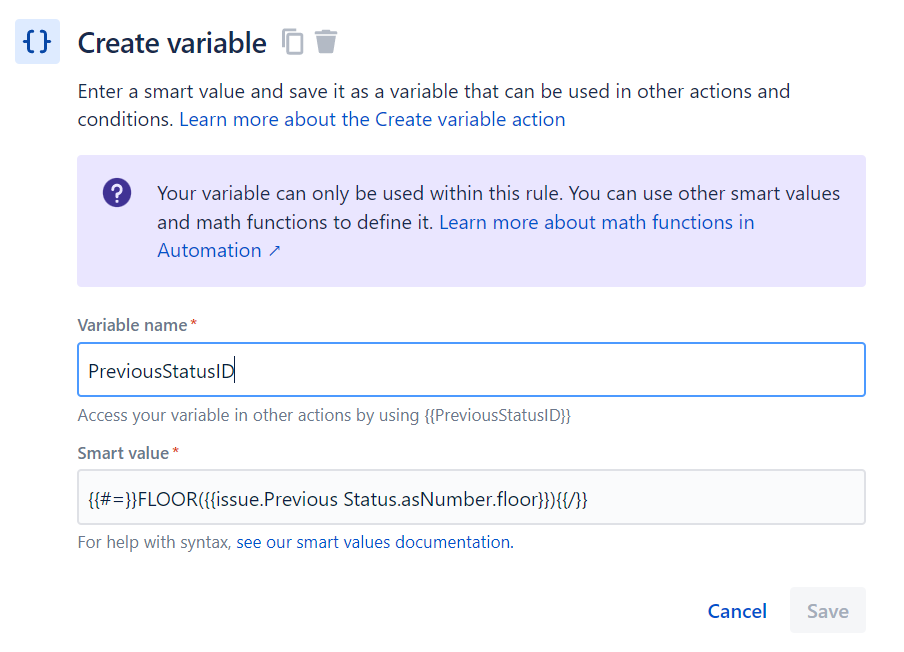Focus the Variable name input field
904x652 pixels.
tap(470, 371)
